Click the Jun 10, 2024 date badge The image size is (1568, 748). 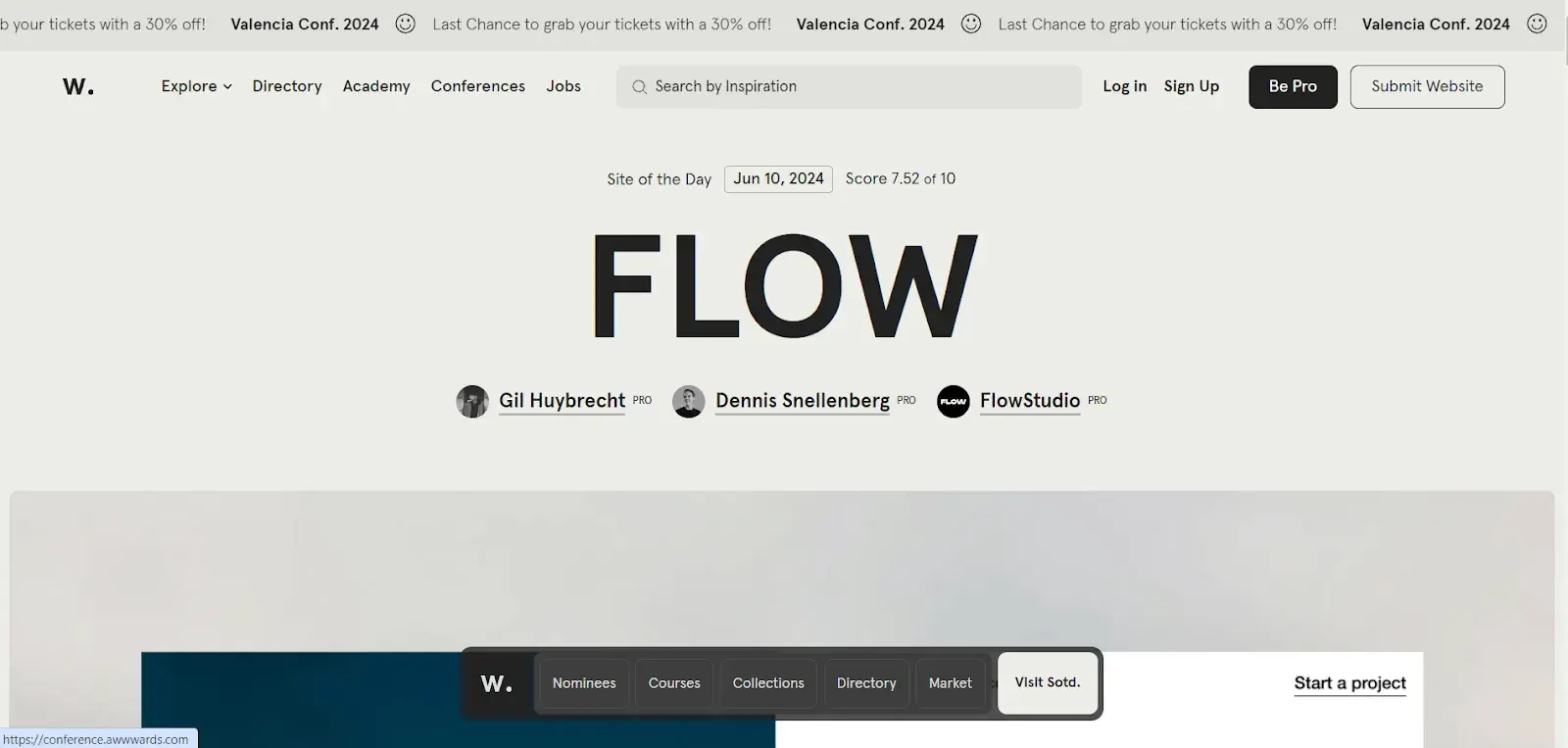pyautogui.click(x=778, y=178)
